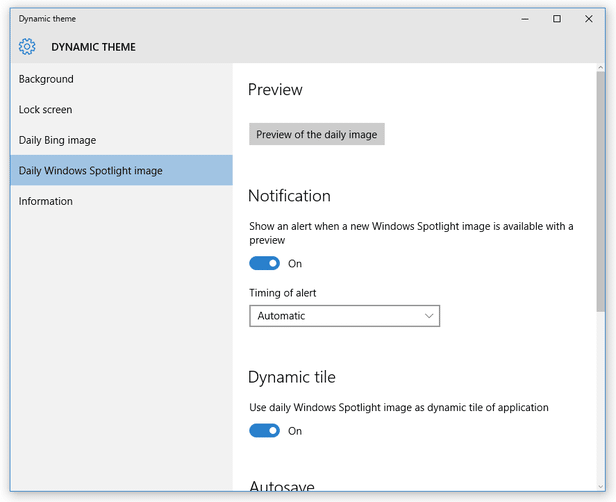Select Daily Bing image in sidebar
The height and width of the screenshot is (502, 616).
(x=121, y=140)
